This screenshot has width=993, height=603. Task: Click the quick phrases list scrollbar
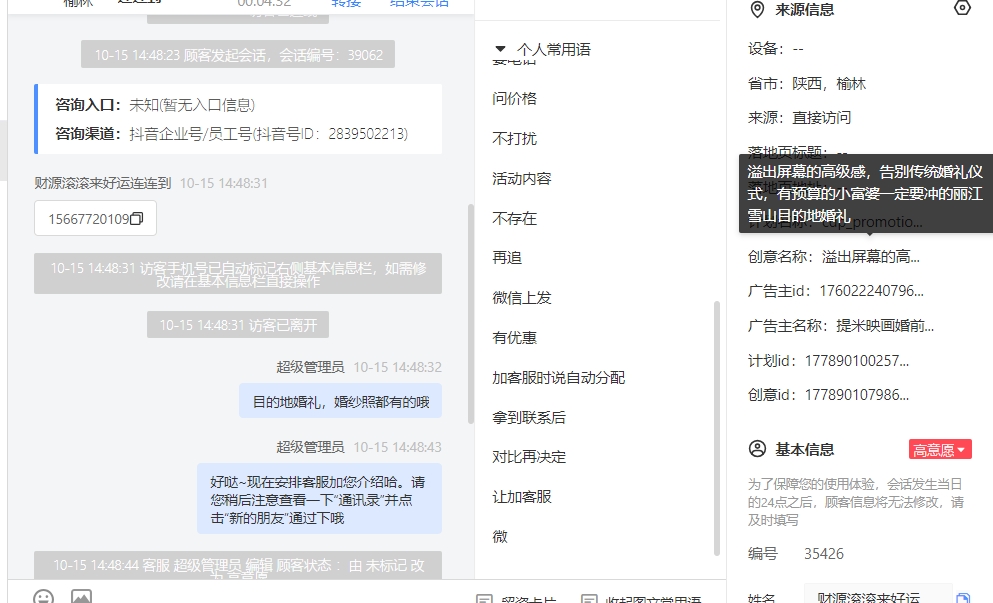pos(716,428)
